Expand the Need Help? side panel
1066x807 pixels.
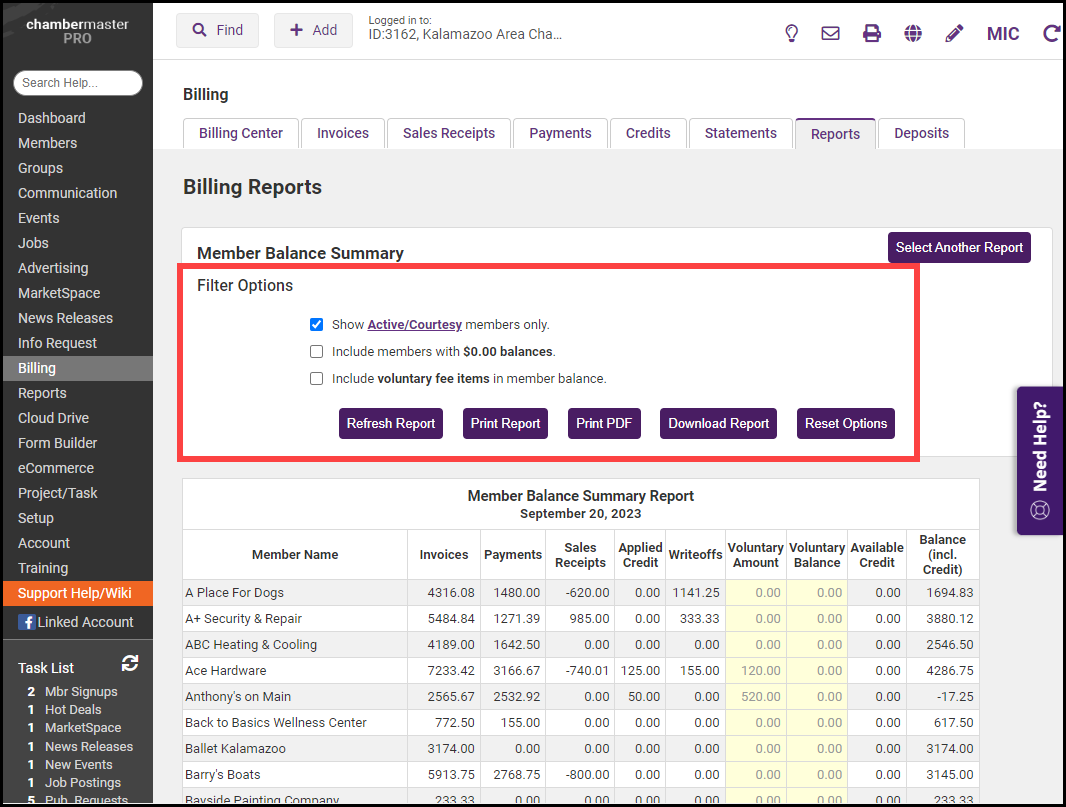point(1040,461)
